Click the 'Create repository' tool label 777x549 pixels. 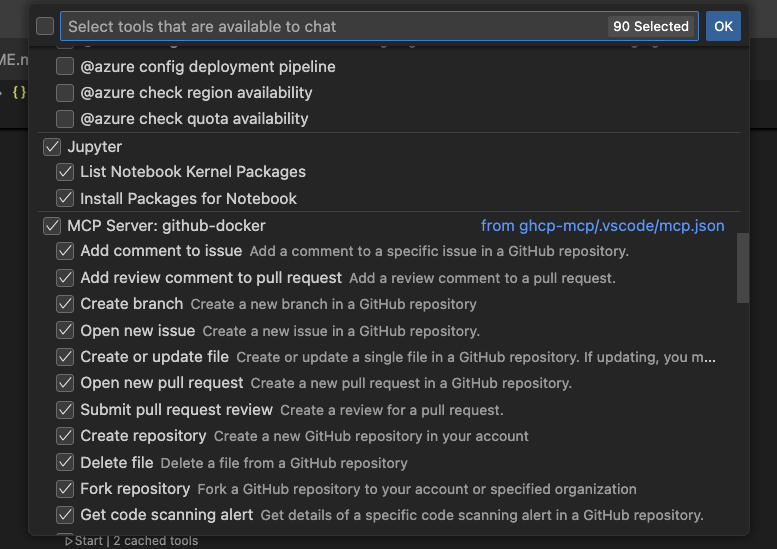point(143,436)
